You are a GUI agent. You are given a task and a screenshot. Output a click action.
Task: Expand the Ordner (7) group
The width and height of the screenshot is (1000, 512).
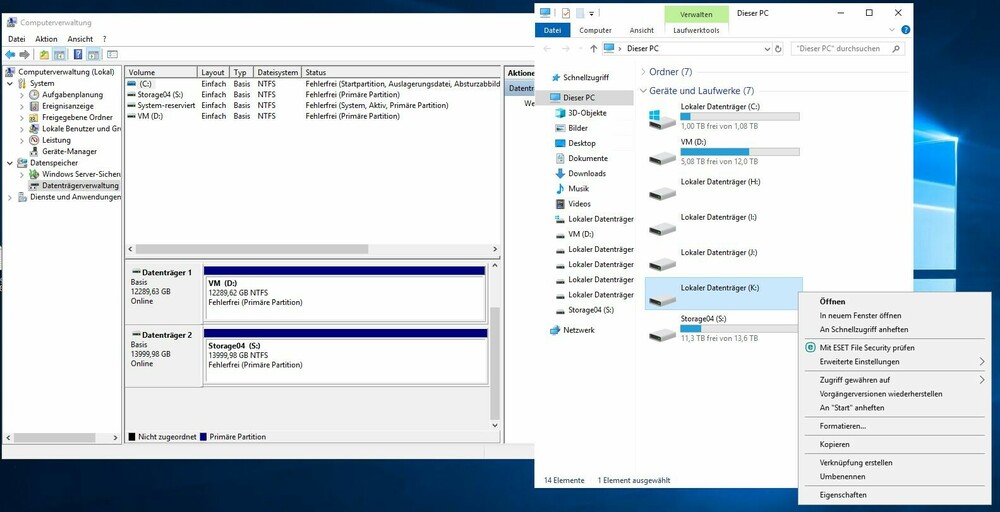[642, 72]
